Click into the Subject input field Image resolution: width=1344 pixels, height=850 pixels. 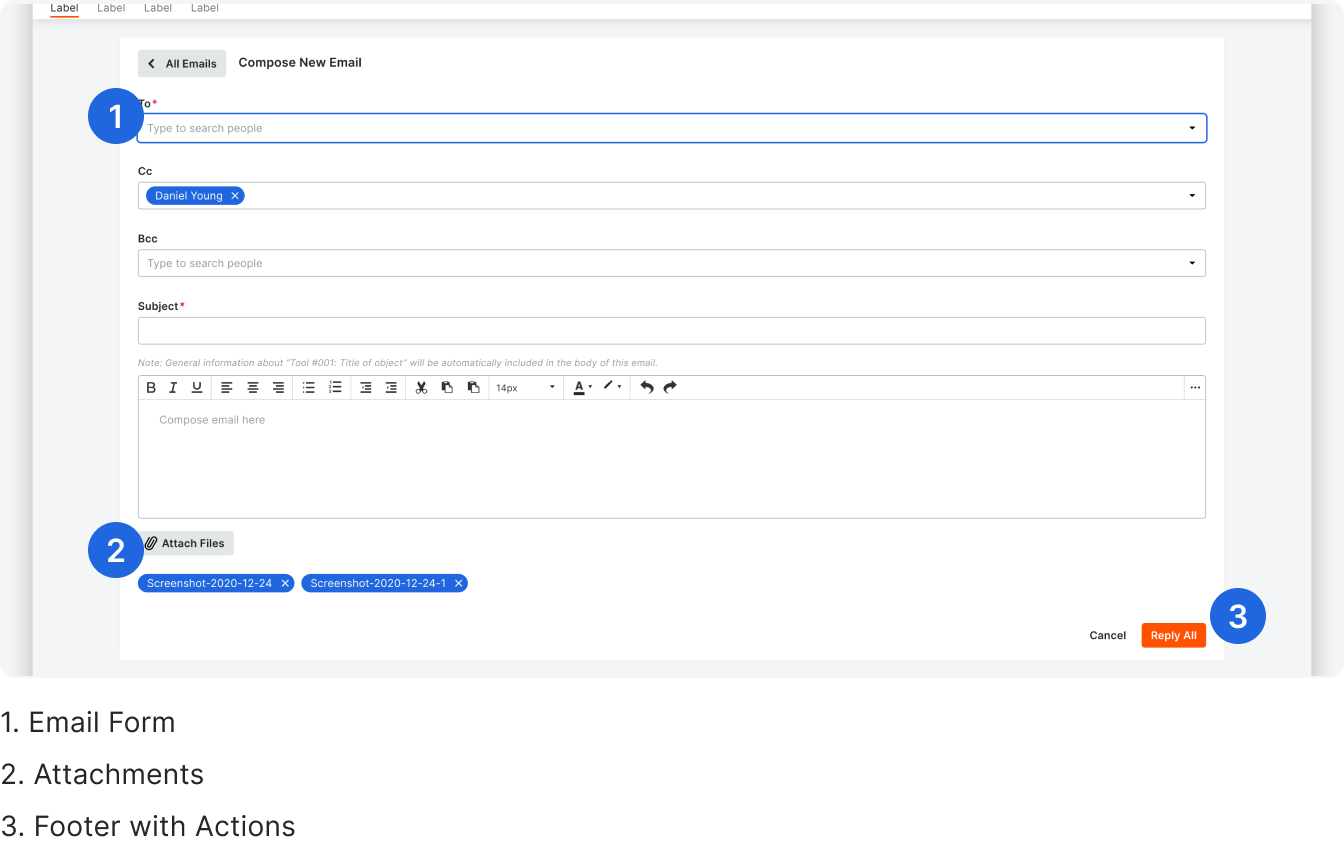click(672, 331)
